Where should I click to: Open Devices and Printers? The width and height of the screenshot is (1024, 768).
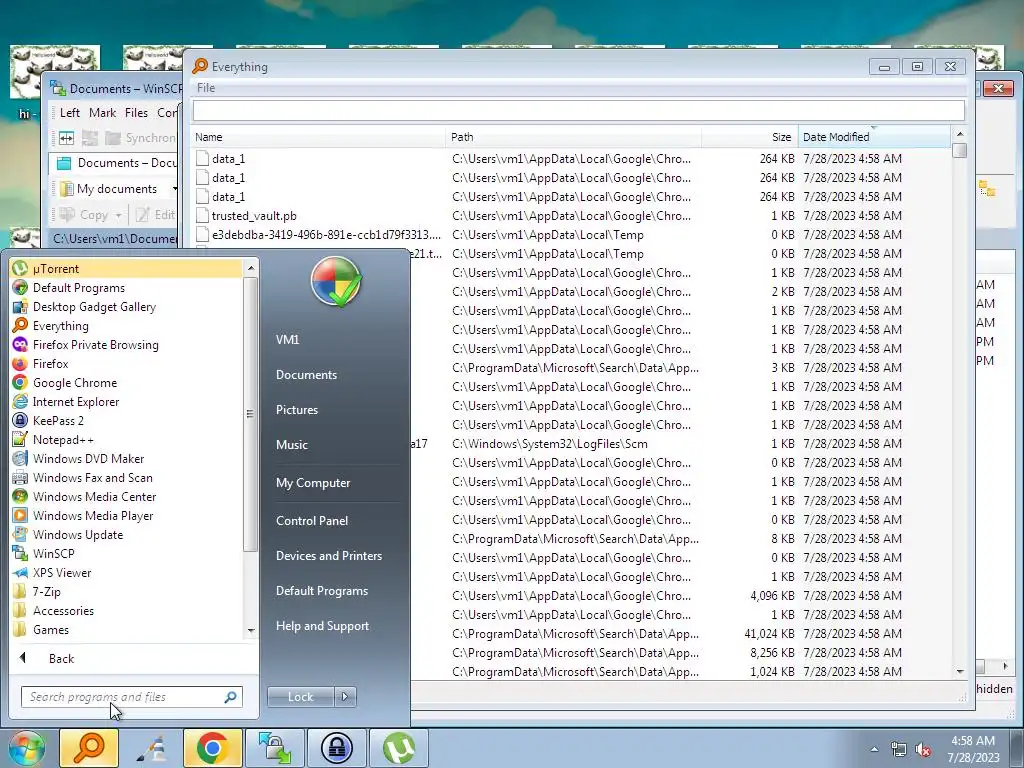[328, 556]
